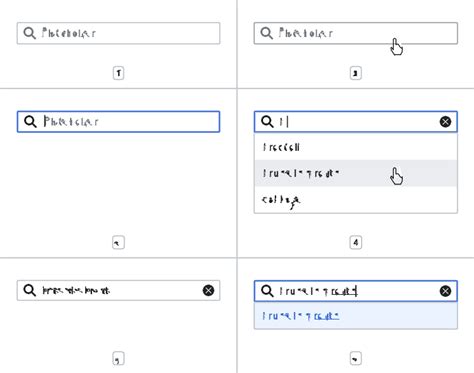Click the magnifier icon in hovered search box two

click(266, 33)
